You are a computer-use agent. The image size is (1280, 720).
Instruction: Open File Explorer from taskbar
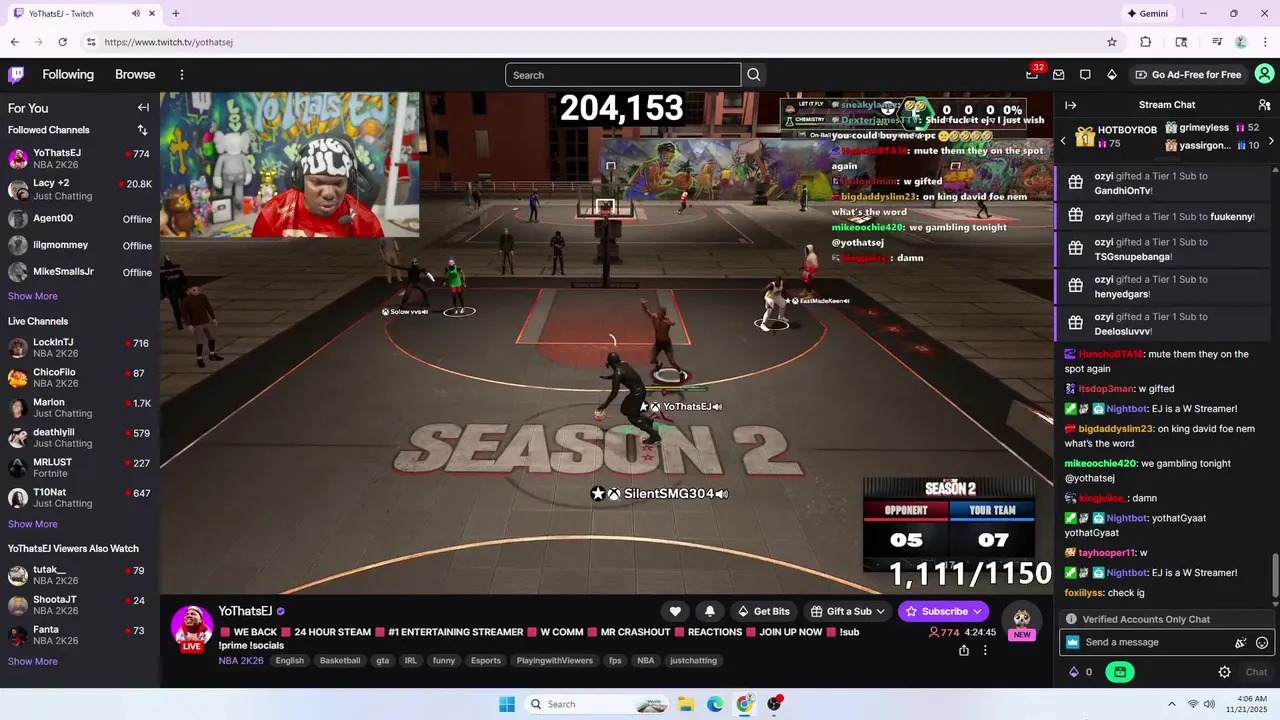pyautogui.click(x=686, y=704)
